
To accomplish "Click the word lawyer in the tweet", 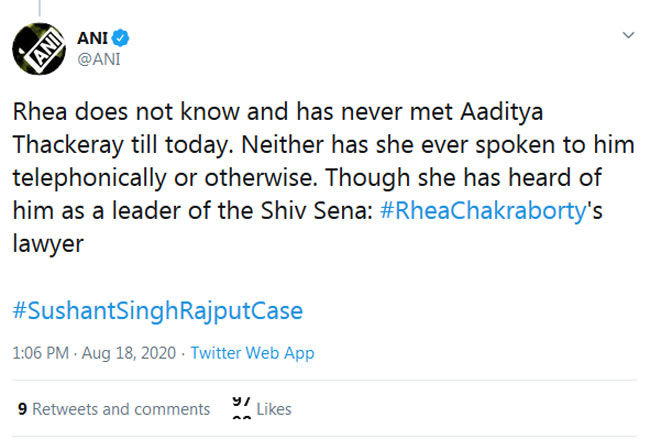I will tap(48, 245).
